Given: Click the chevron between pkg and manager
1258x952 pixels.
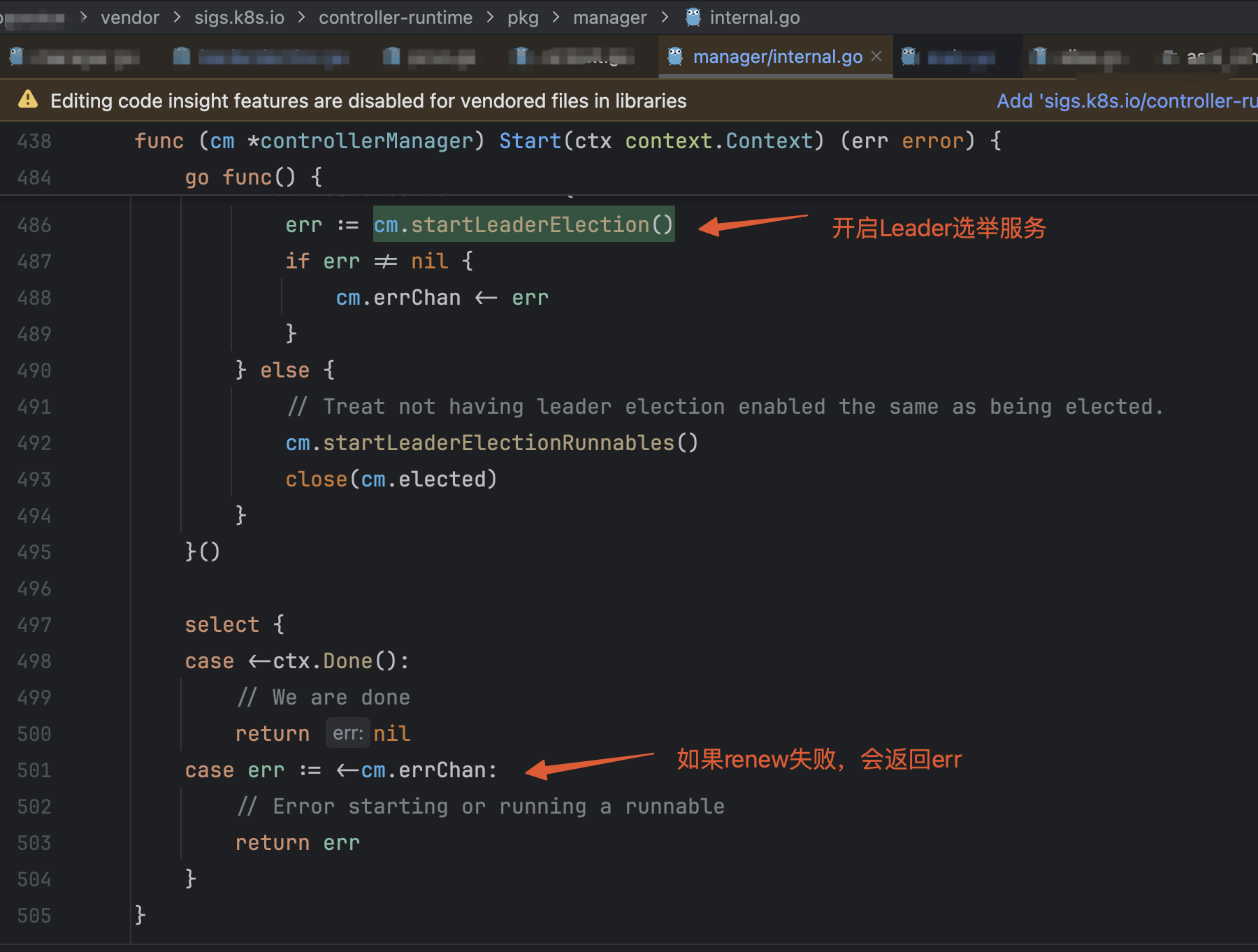Looking at the screenshot, I should 556,17.
